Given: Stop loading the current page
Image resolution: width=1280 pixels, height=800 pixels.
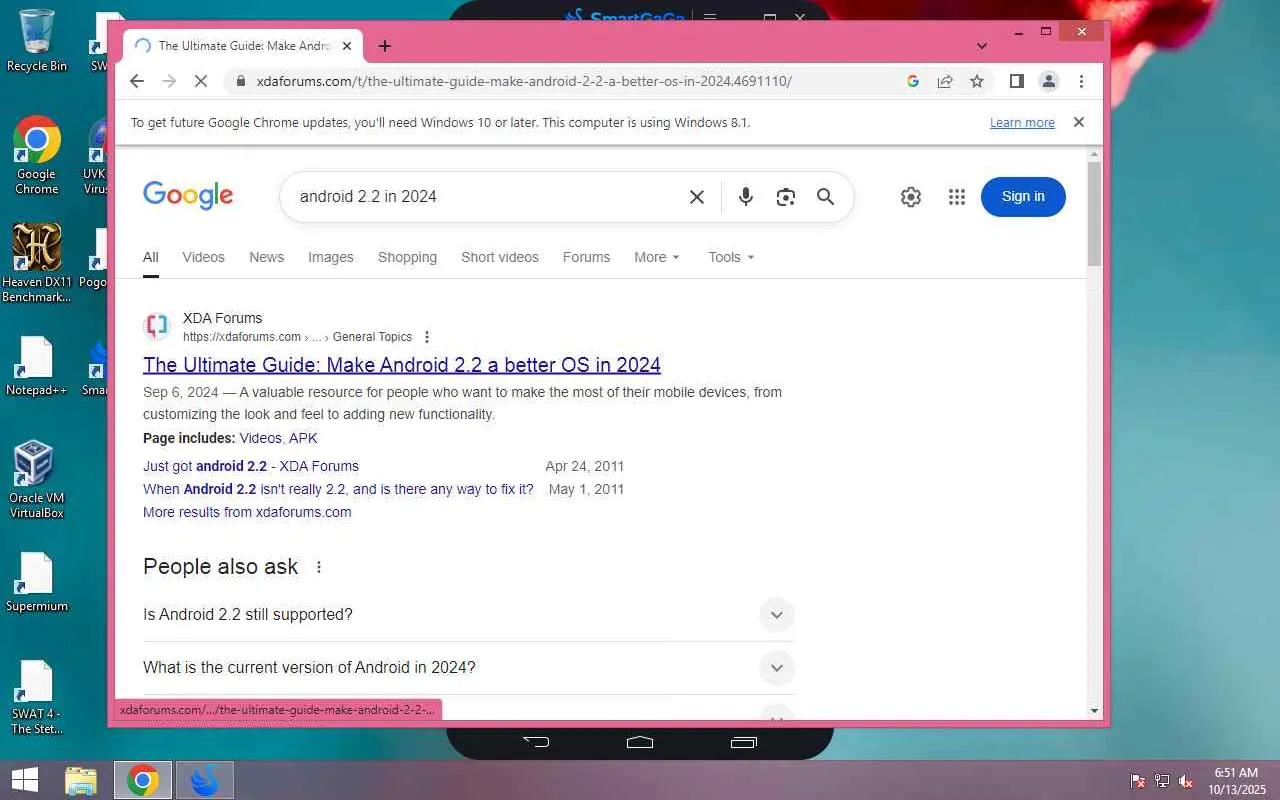Looking at the screenshot, I should (x=200, y=82).
